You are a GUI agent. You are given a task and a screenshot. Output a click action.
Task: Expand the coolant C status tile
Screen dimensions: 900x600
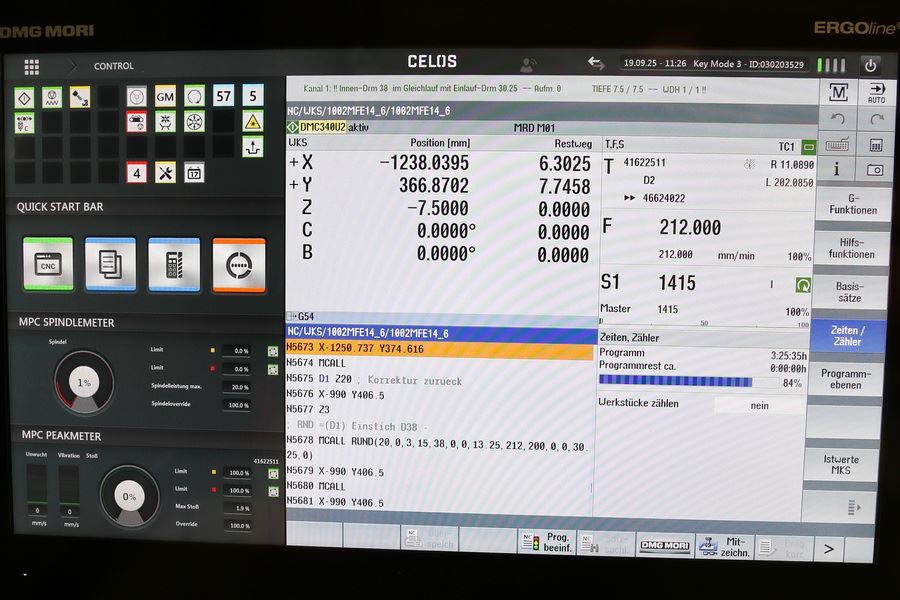24,123
